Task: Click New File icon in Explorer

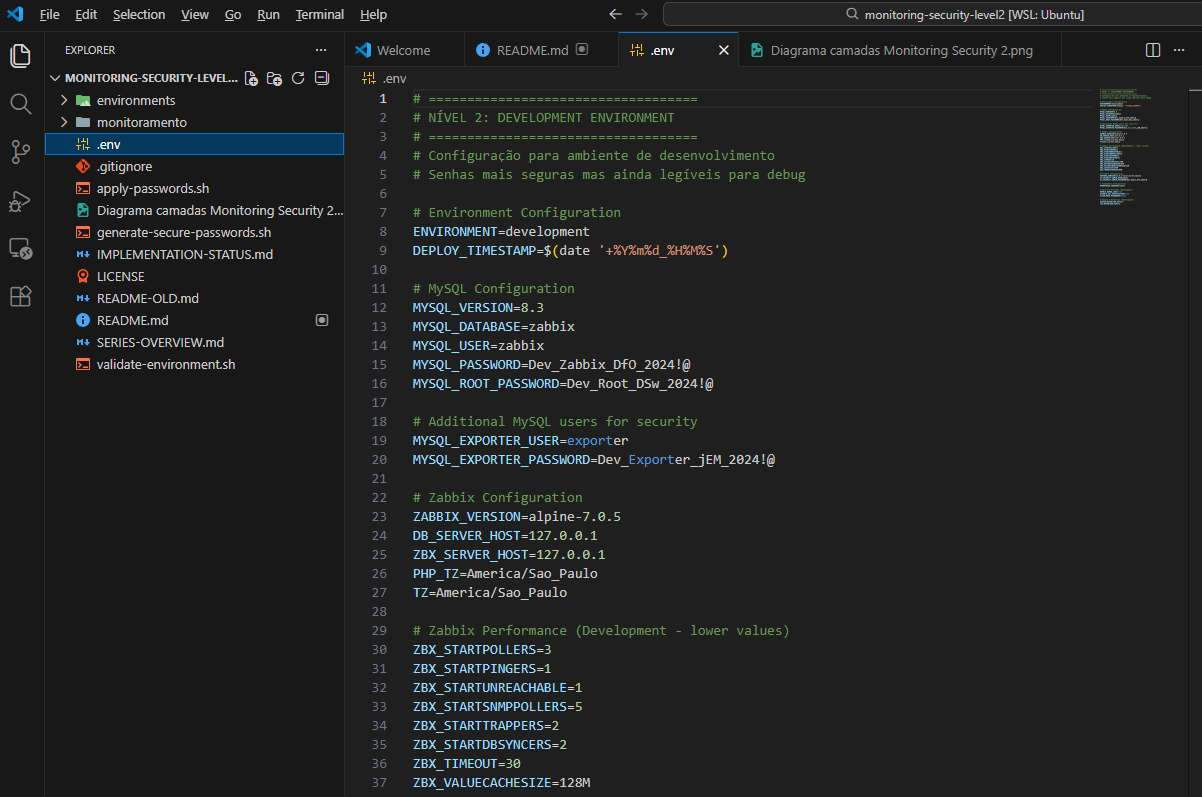Action: (x=252, y=78)
